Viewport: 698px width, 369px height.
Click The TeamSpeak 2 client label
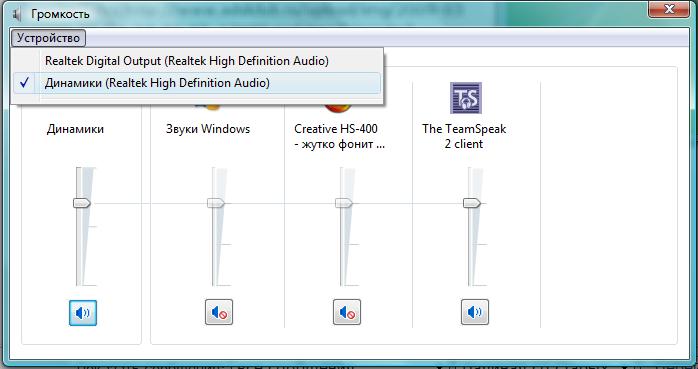[464, 137]
